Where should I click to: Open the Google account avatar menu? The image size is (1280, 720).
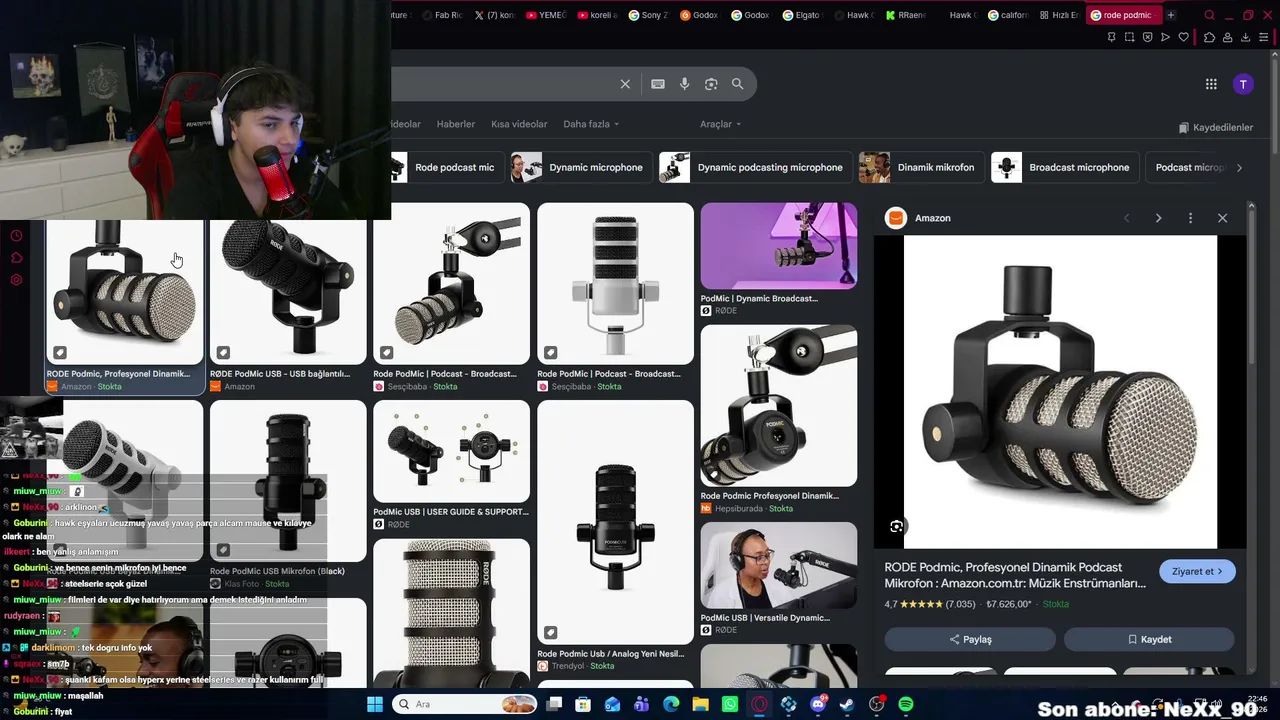(1243, 84)
